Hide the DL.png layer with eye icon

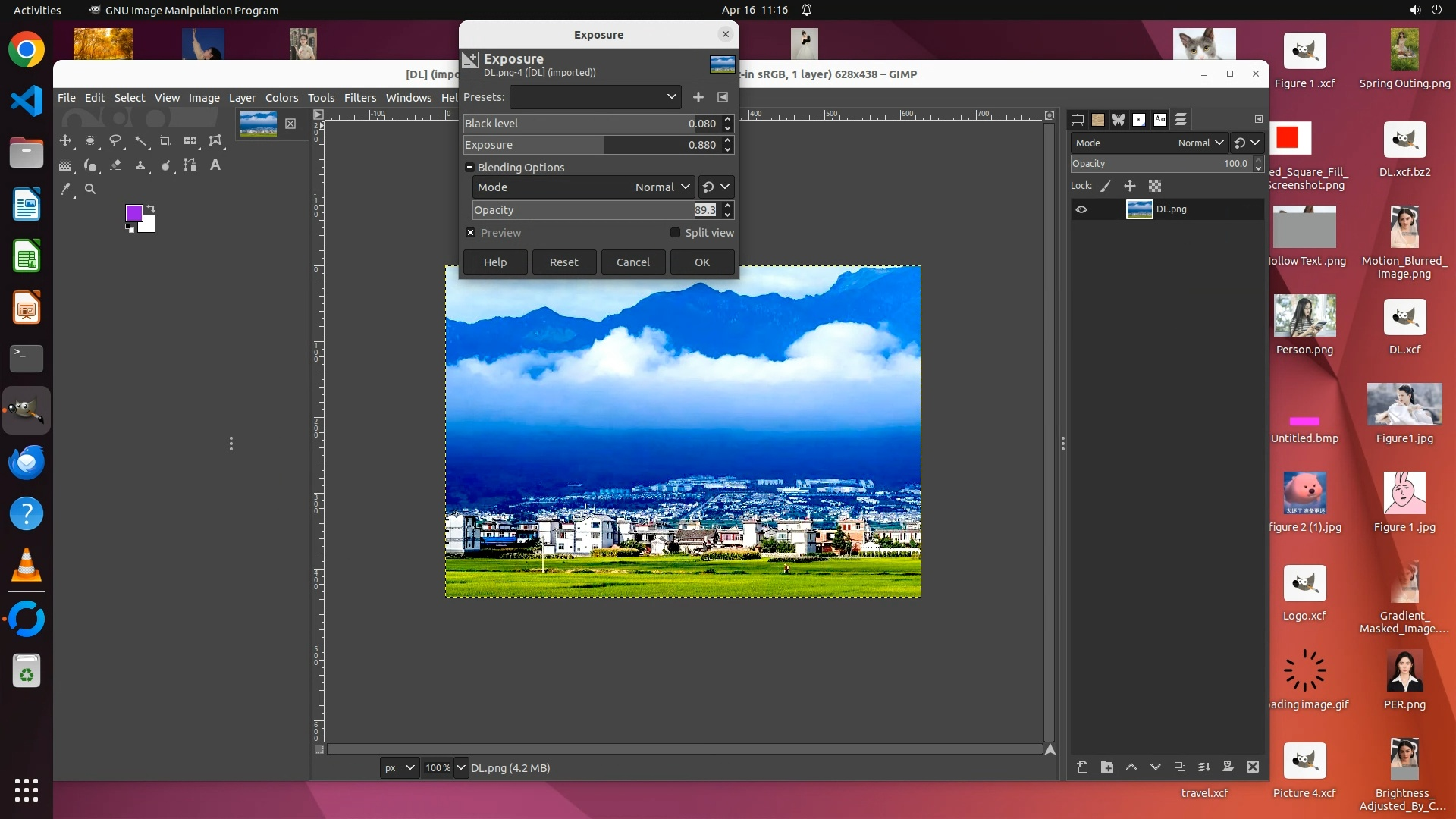pos(1081,209)
